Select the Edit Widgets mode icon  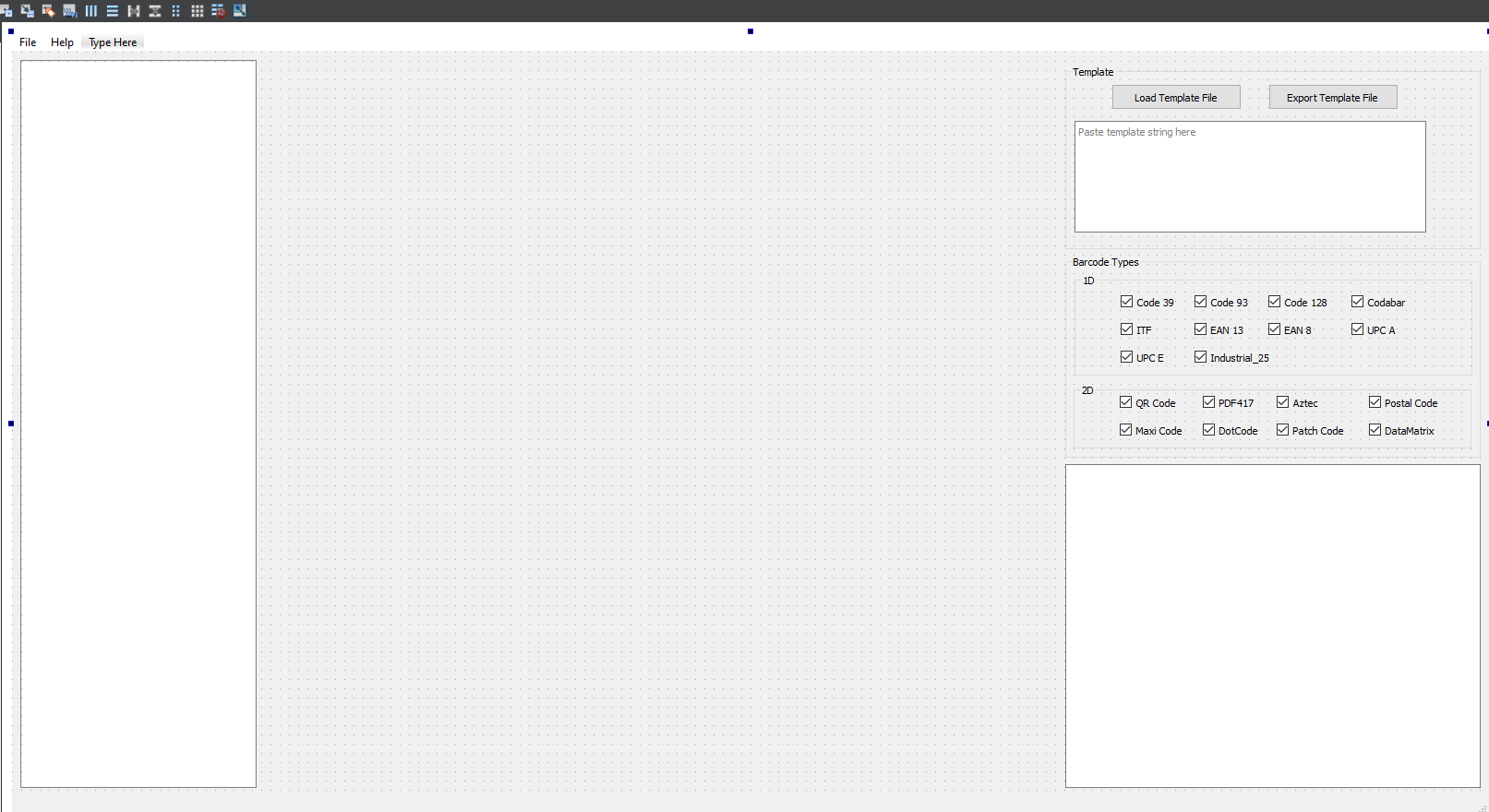tap(6, 11)
